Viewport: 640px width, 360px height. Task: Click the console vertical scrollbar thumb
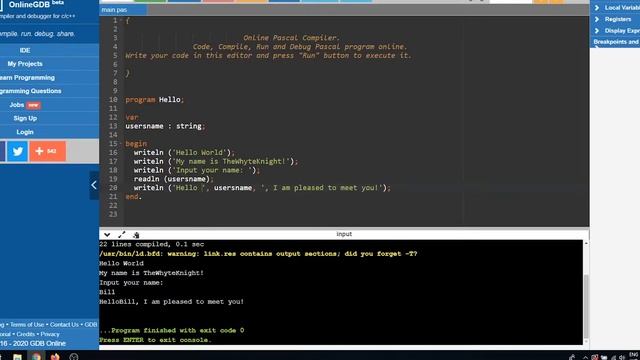point(586,306)
